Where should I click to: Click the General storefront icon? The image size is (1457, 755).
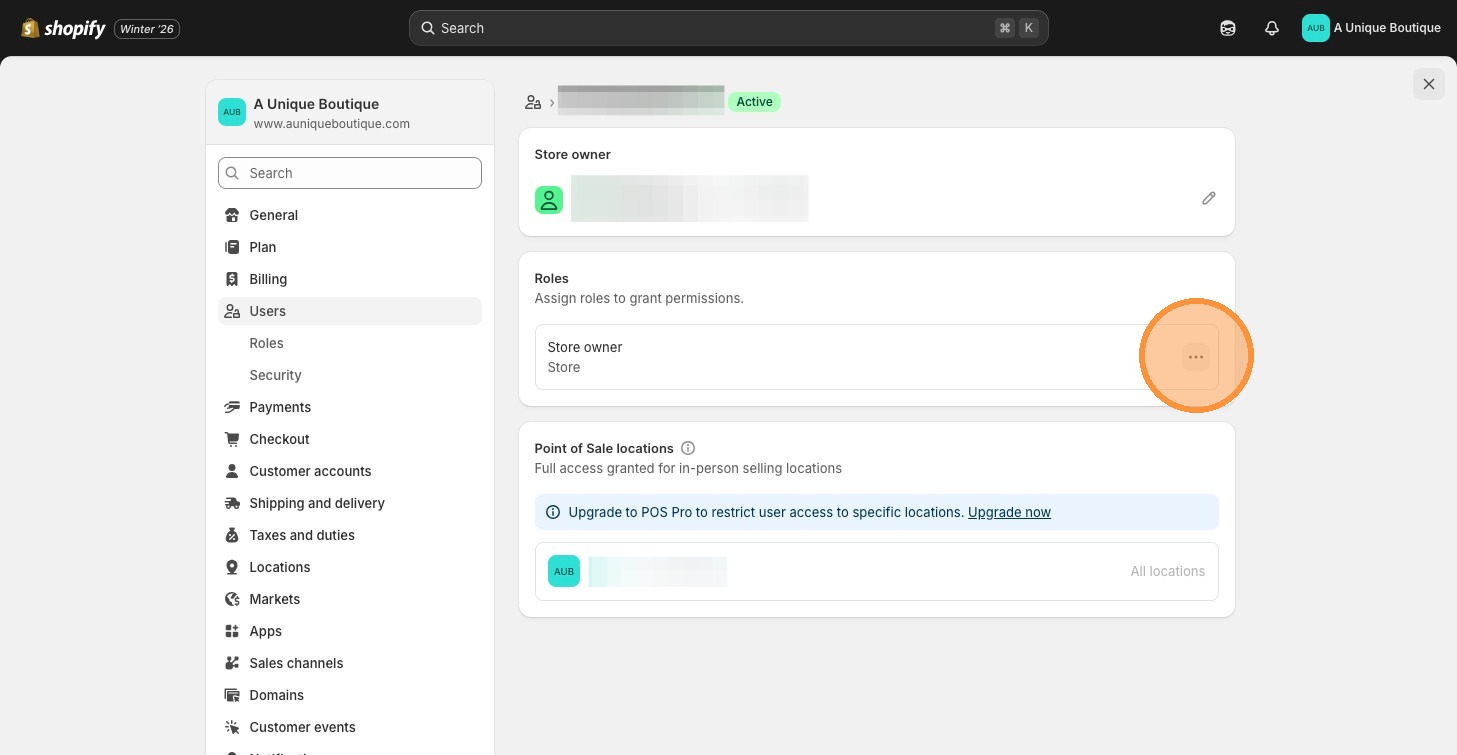232,215
